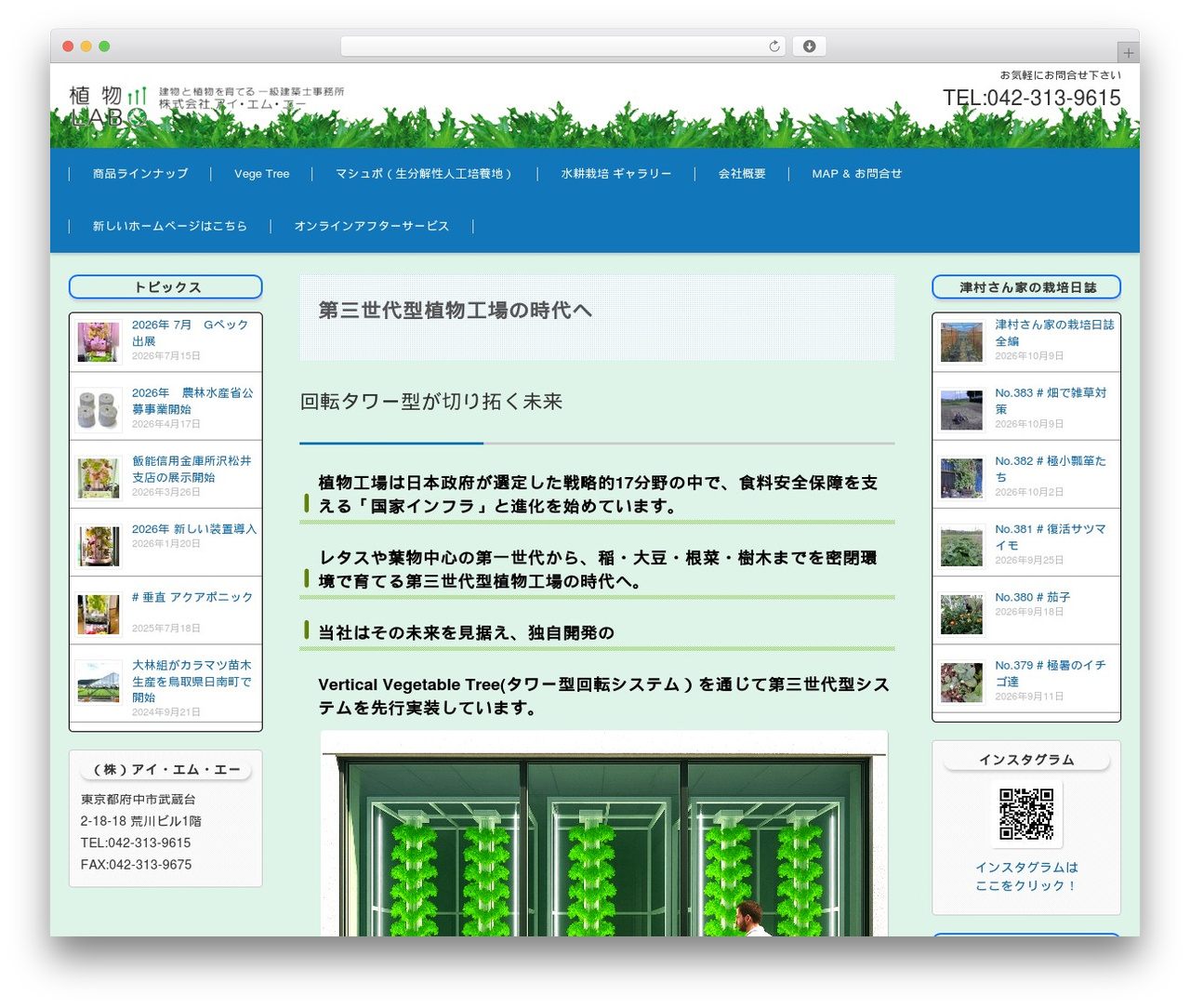The height and width of the screenshot is (1008, 1190).
Task: Click the thumbnail beside 栽培日誌 全編
Action: pyautogui.click(x=961, y=342)
